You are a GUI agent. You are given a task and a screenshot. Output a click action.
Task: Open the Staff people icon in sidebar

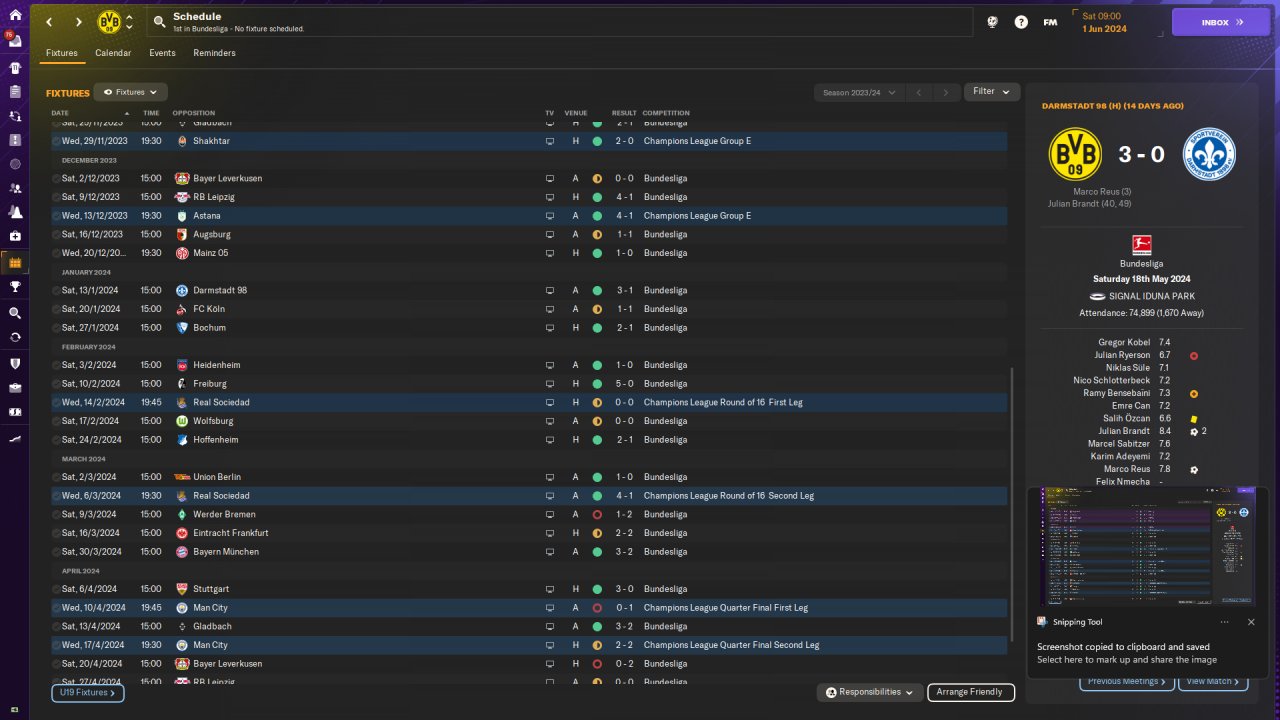pyautogui.click(x=14, y=188)
